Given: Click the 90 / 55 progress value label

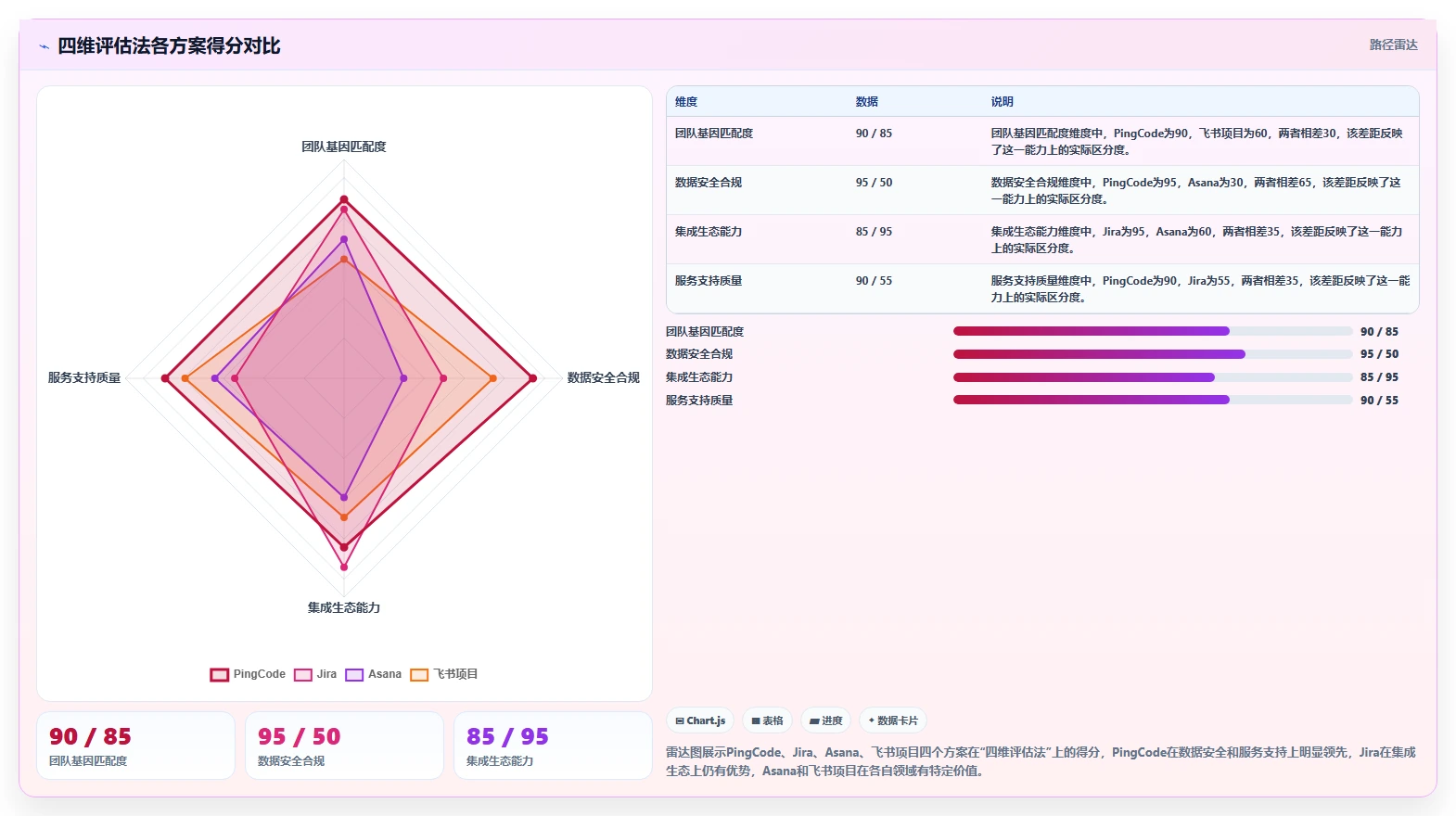Looking at the screenshot, I should coord(1379,401).
